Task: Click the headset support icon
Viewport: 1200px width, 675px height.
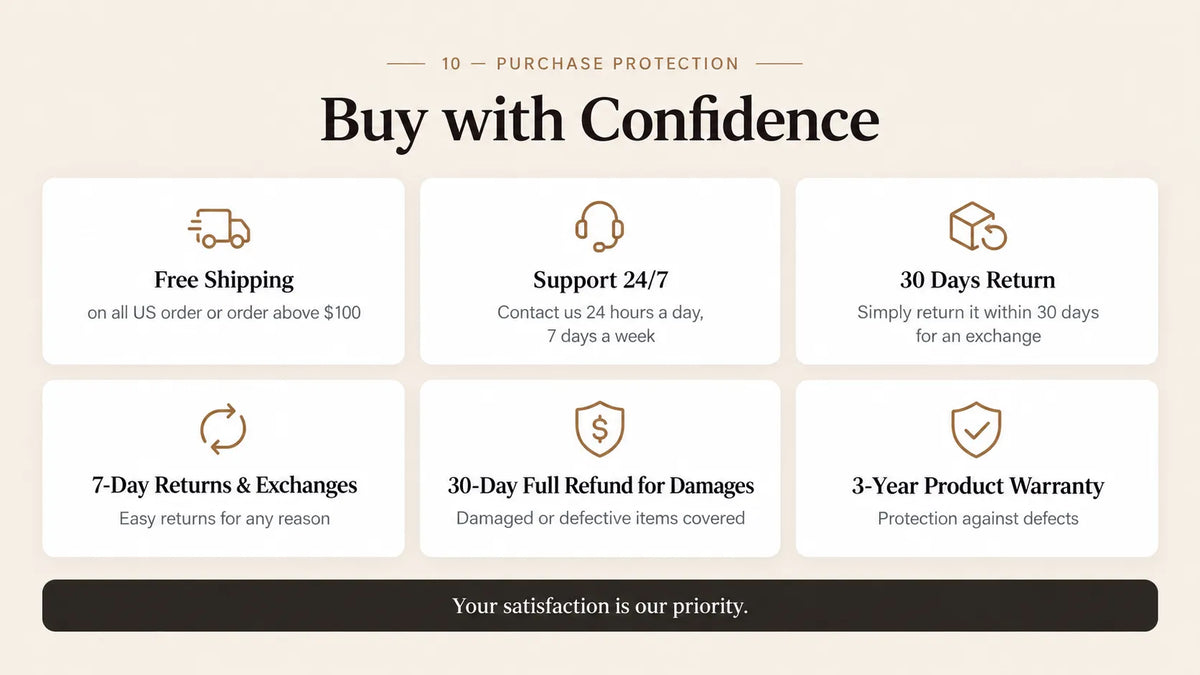Action: pos(600,226)
